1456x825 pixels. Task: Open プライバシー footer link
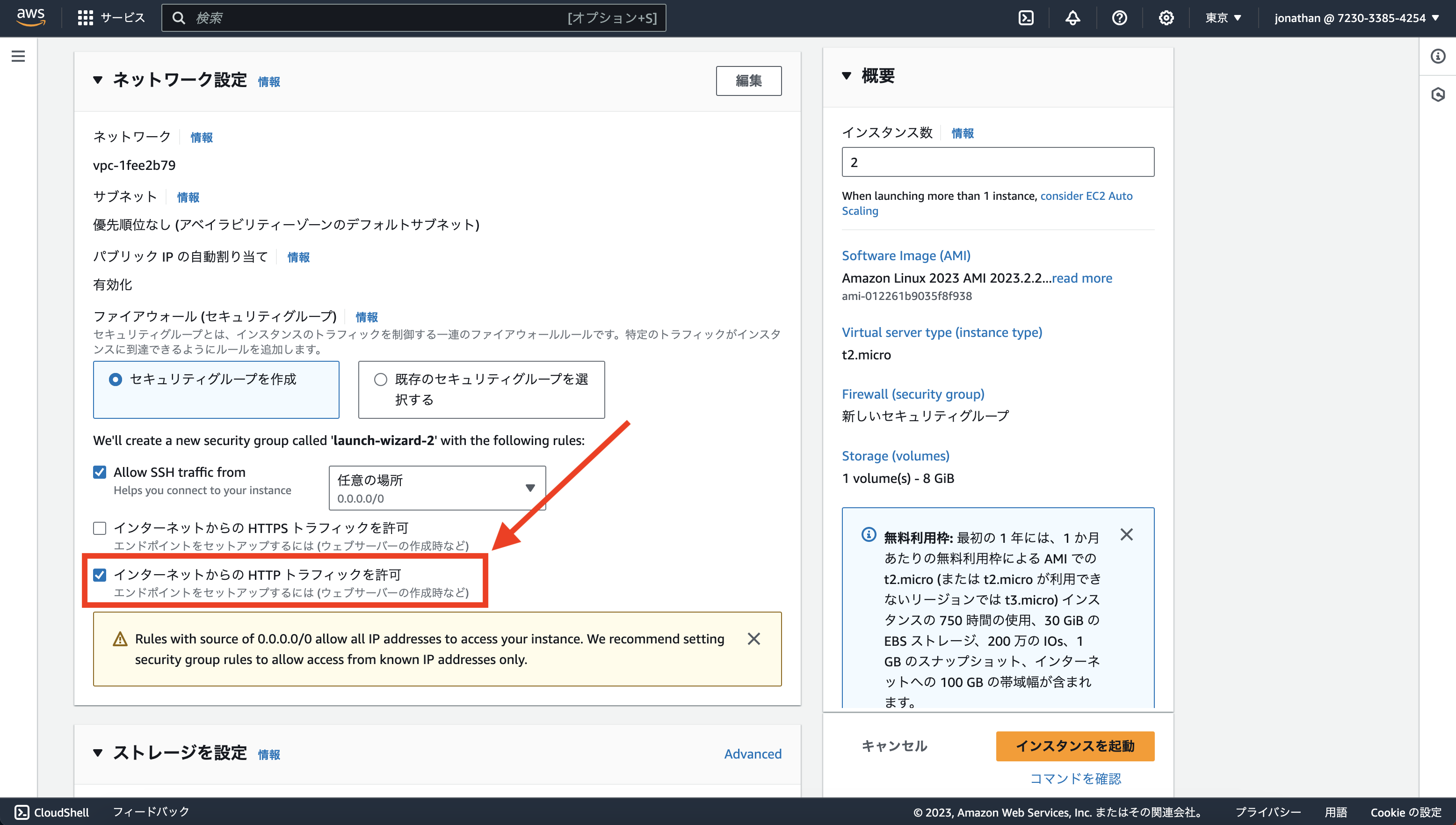click(x=1268, y=812)
